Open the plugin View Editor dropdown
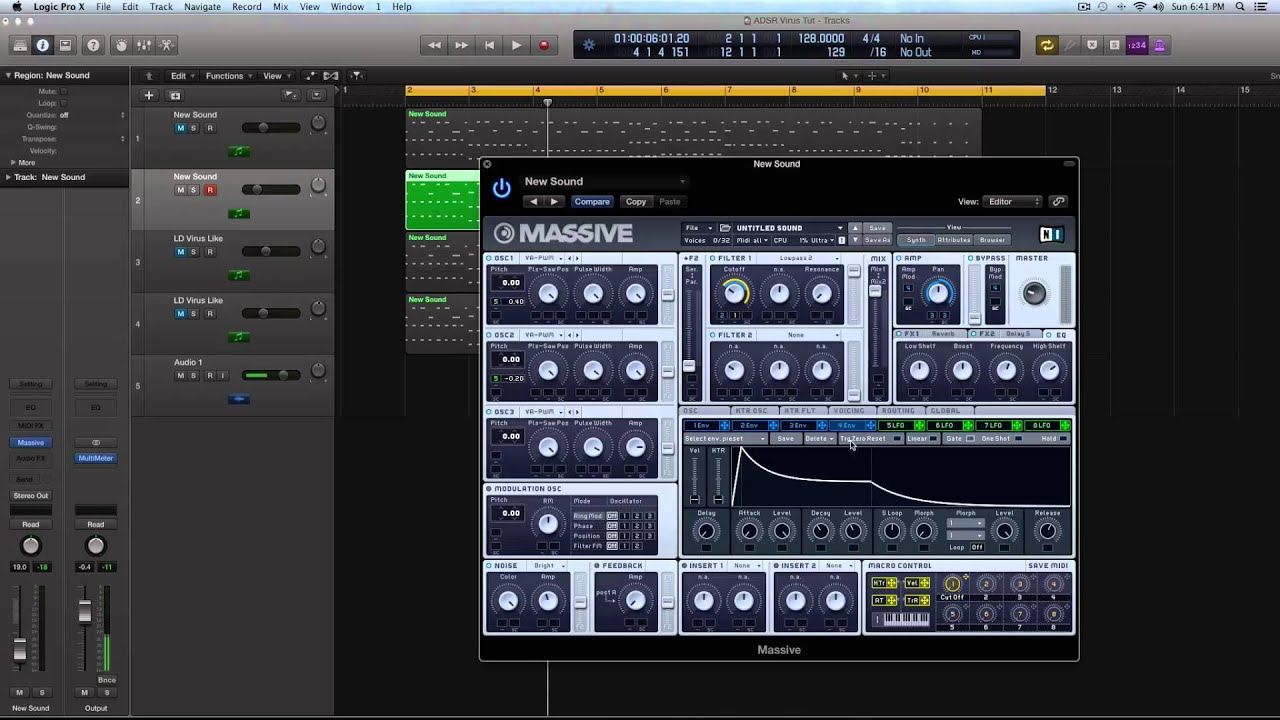1280x720 pixels. 1013,201
